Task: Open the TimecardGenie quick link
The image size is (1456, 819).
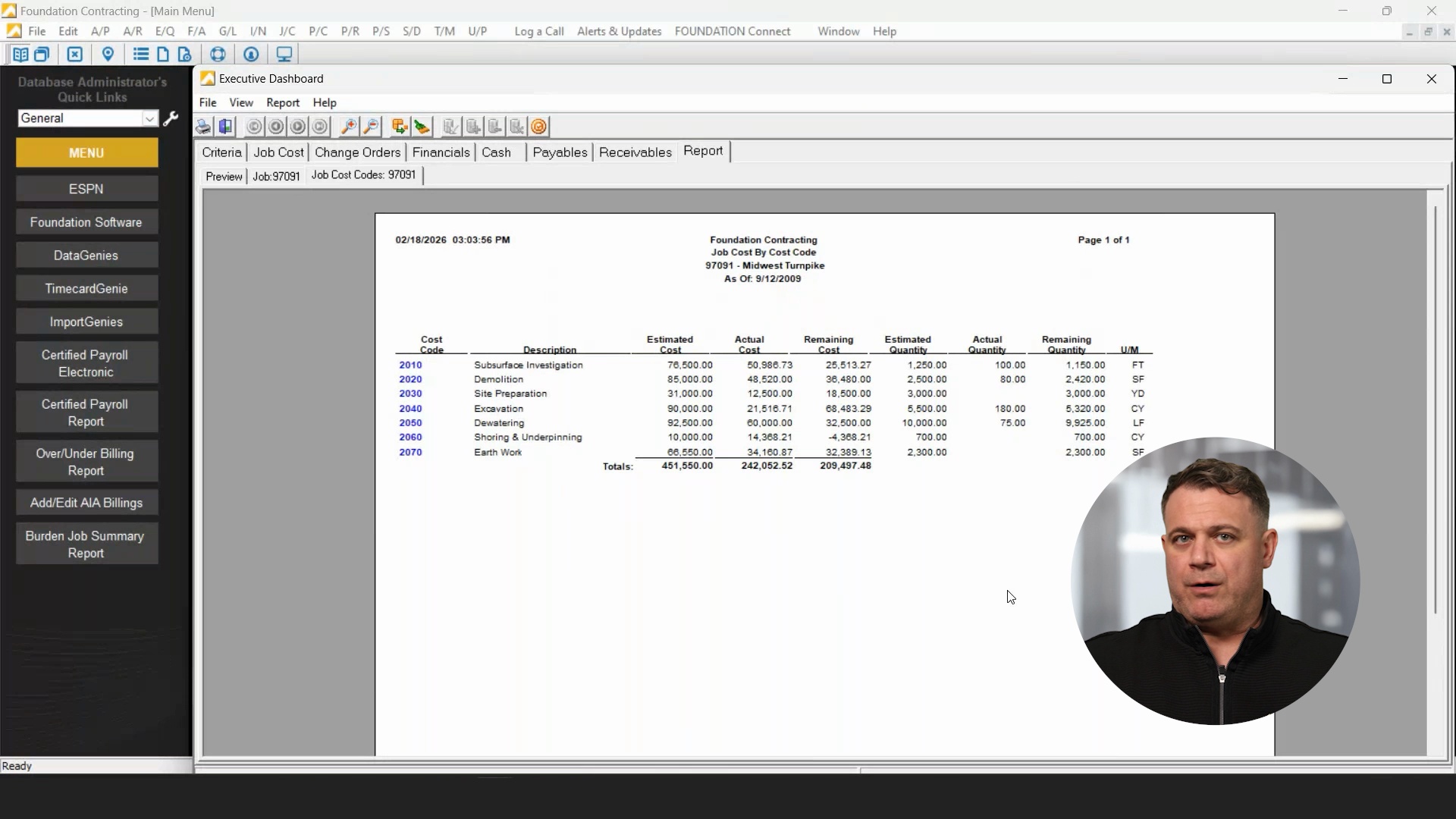Action: click(x=86, y=288)
